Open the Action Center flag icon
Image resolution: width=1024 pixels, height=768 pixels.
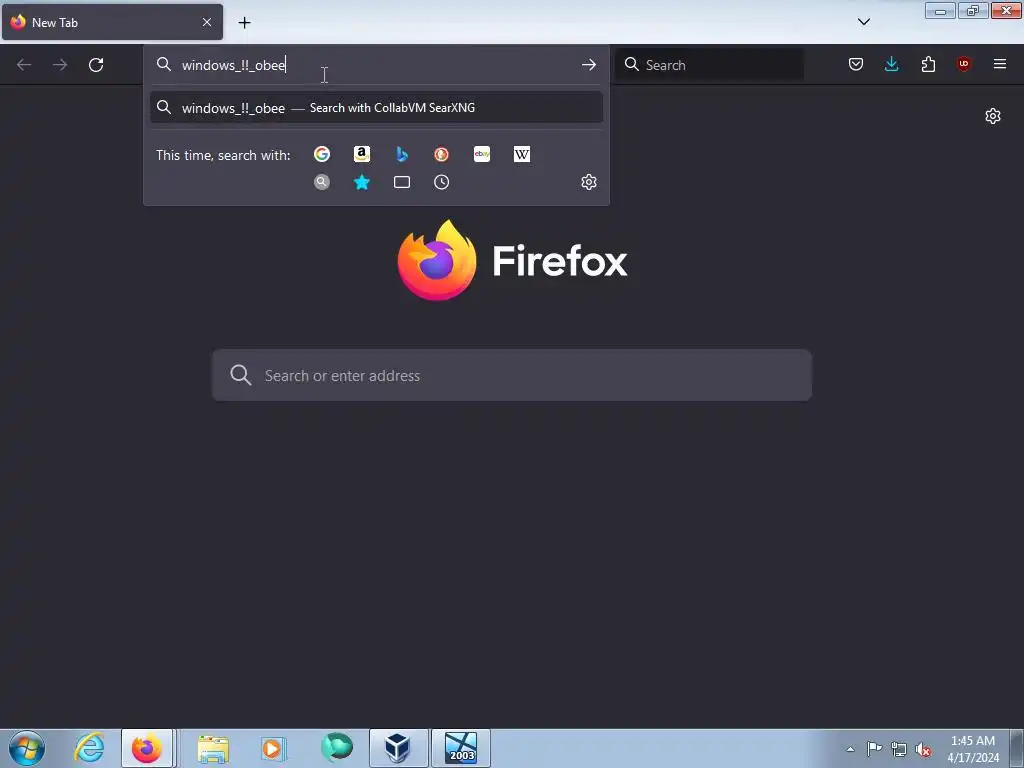point(874,749)
